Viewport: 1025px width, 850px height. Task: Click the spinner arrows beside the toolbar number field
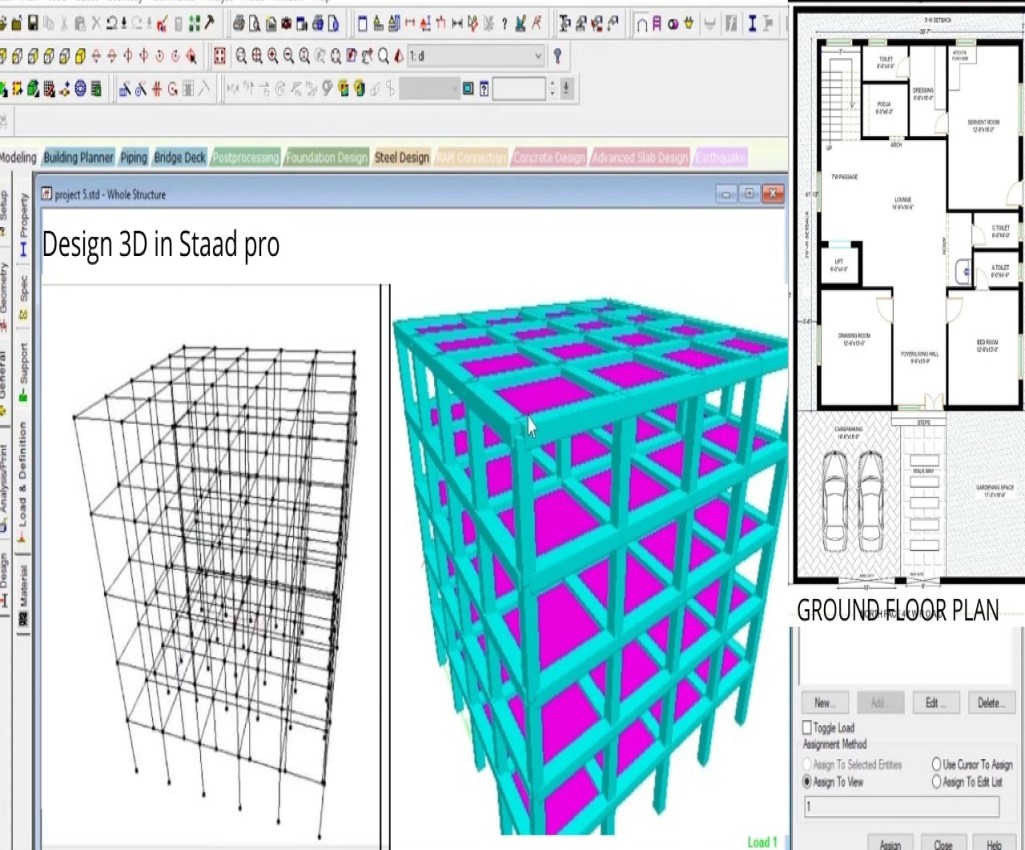[553, 89]
